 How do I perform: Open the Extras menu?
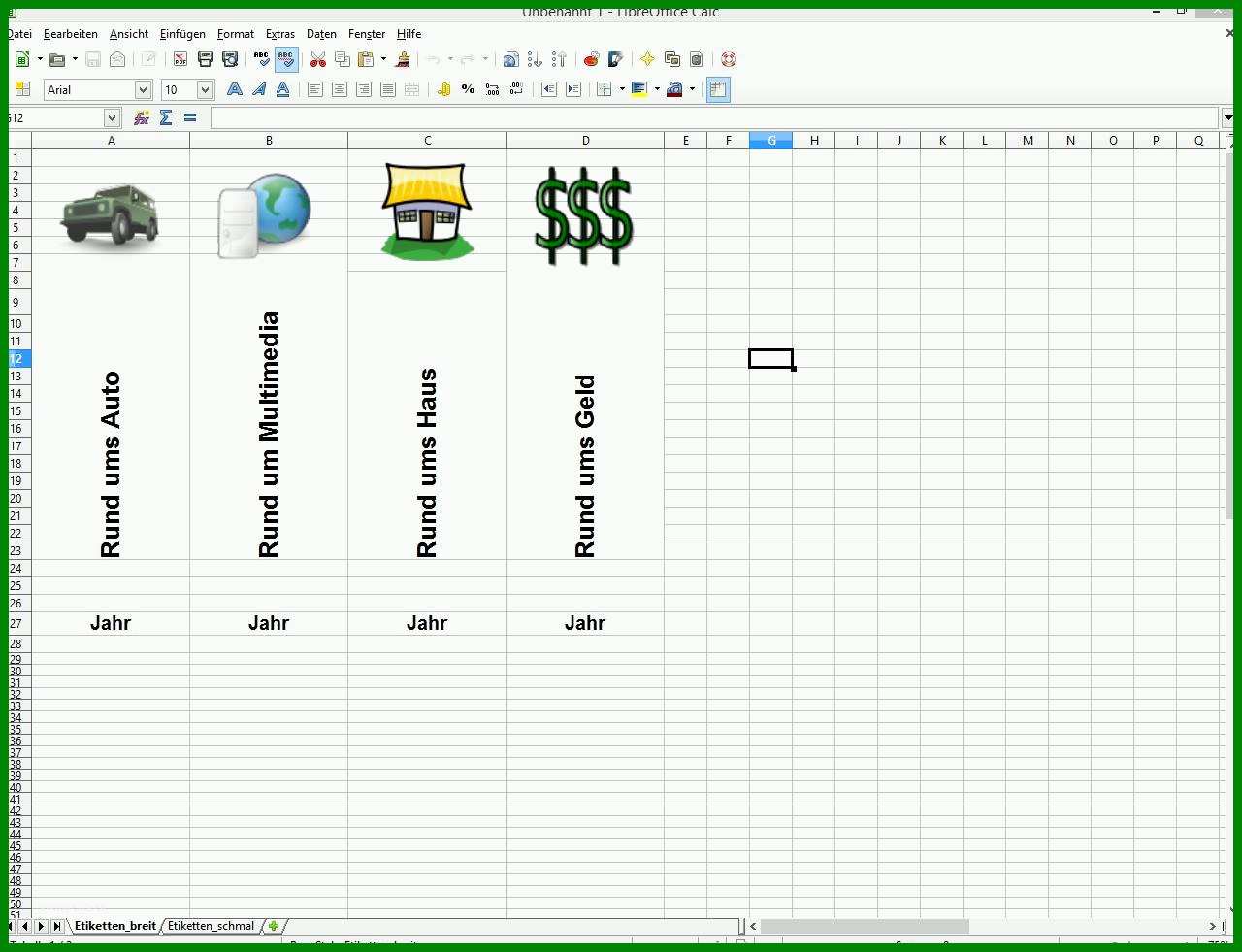click(280, 34)
